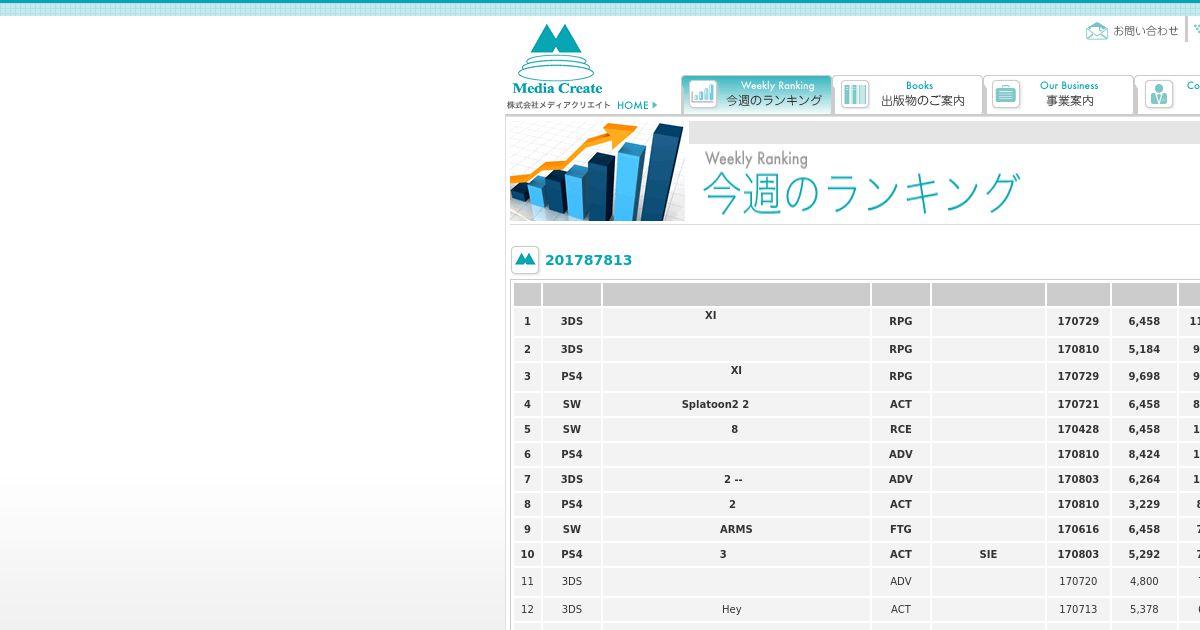Image resolution: width=1200 pixels, height=630 pixels.
Task: Select the 170428 release date cell
Action: [x=1078, y=429]
